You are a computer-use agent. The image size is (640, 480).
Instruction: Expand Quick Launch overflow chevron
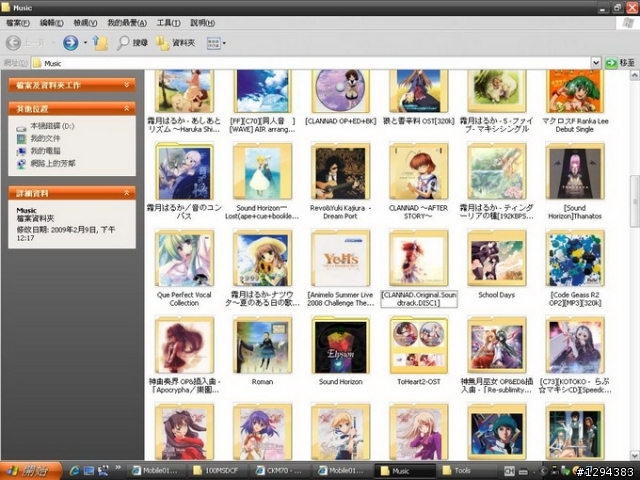point(118,468)
